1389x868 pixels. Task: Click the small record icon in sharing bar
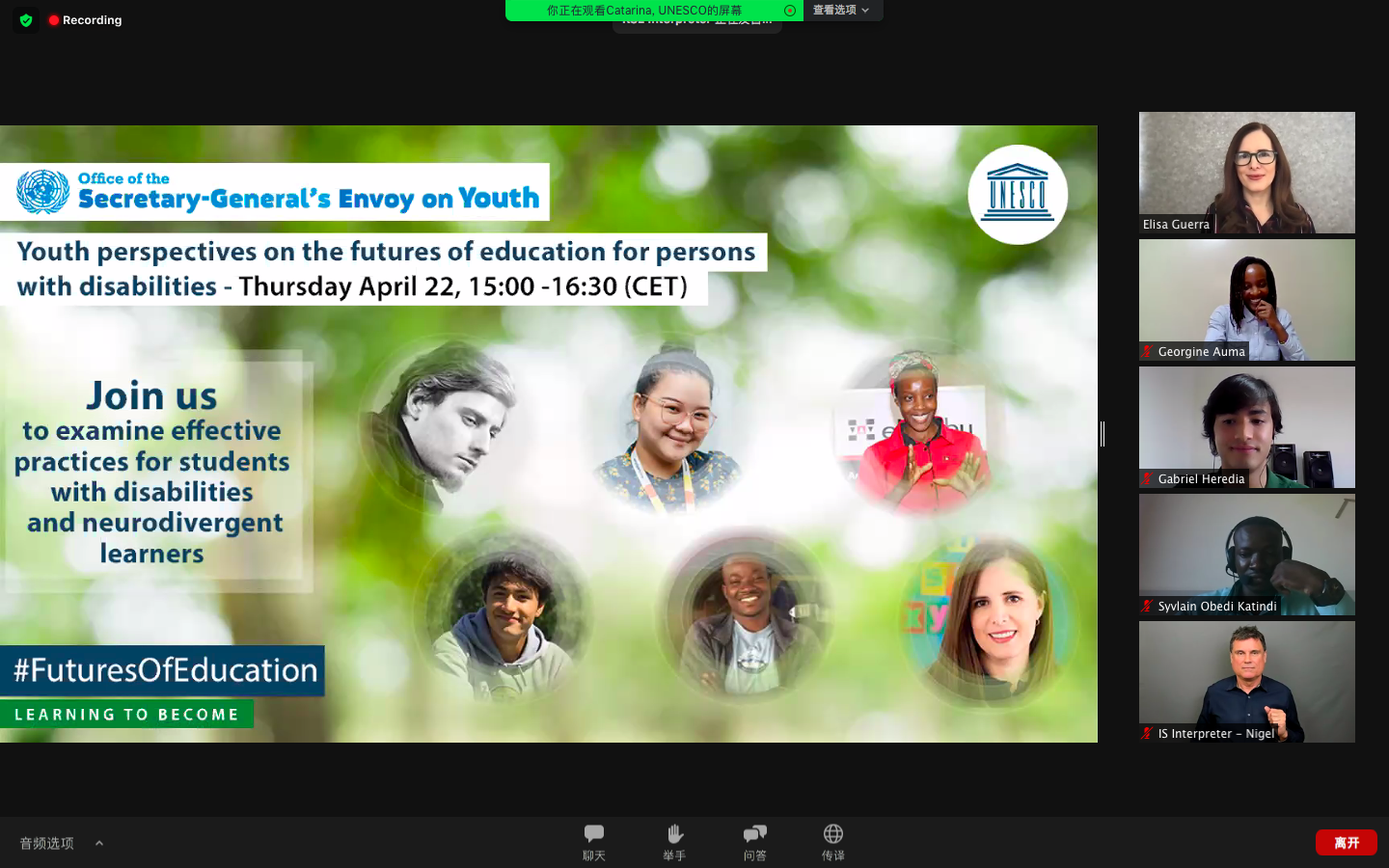coord(790,11)
